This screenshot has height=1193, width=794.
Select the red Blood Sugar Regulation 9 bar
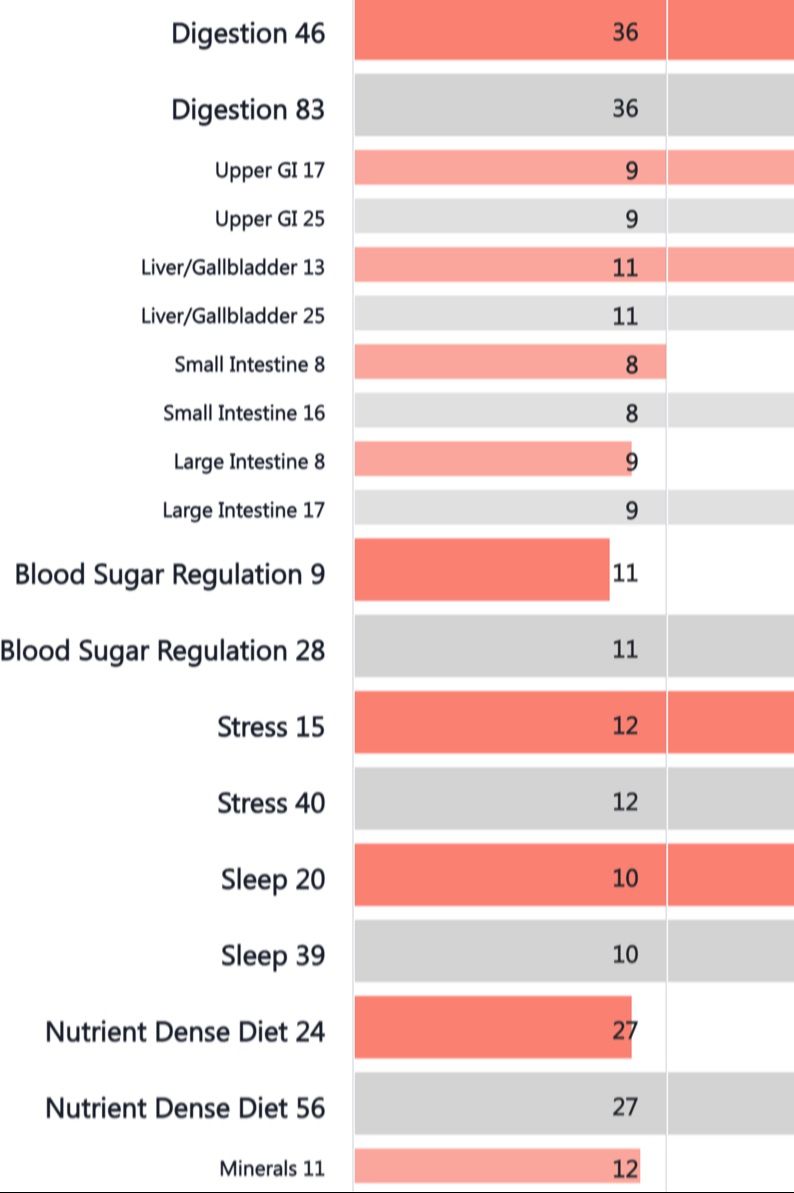[481, 571]
